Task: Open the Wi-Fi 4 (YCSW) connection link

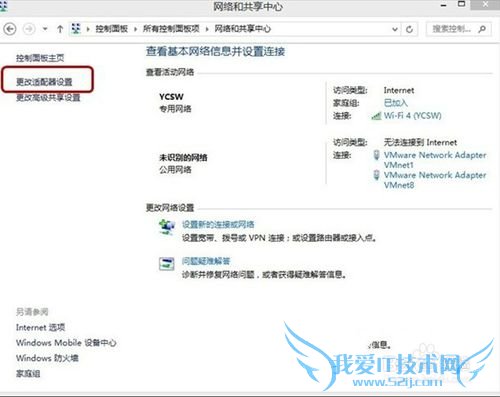Action: tap(413, 116)
